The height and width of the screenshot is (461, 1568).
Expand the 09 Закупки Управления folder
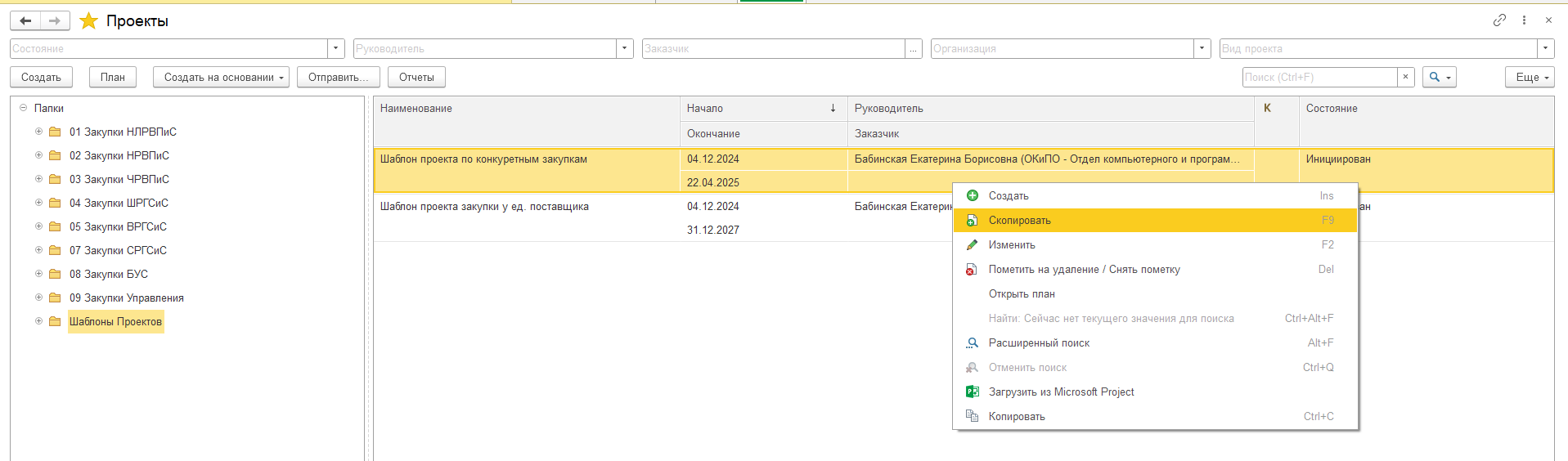pos(38,298)
